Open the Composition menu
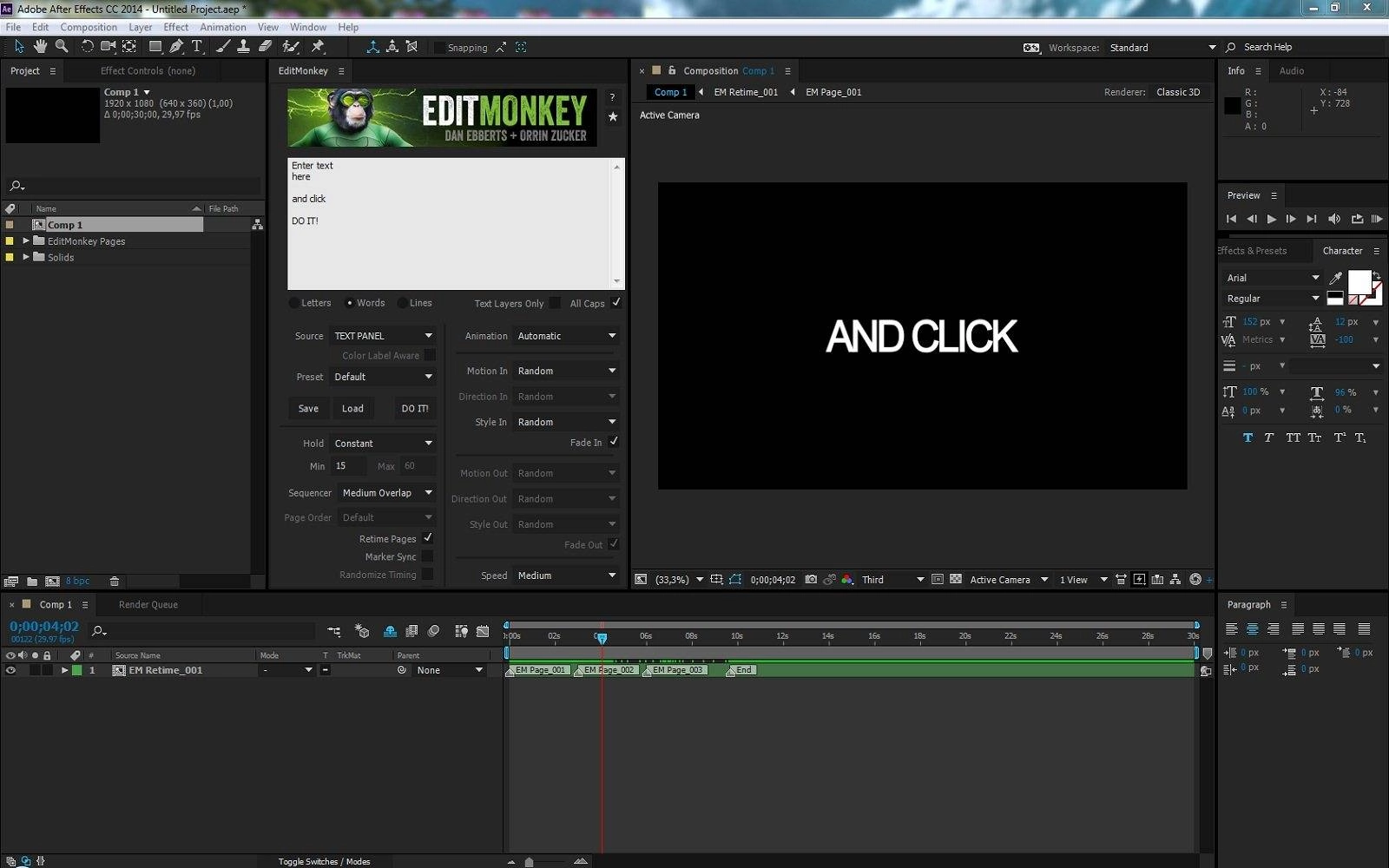 click(x=89, y=27)
